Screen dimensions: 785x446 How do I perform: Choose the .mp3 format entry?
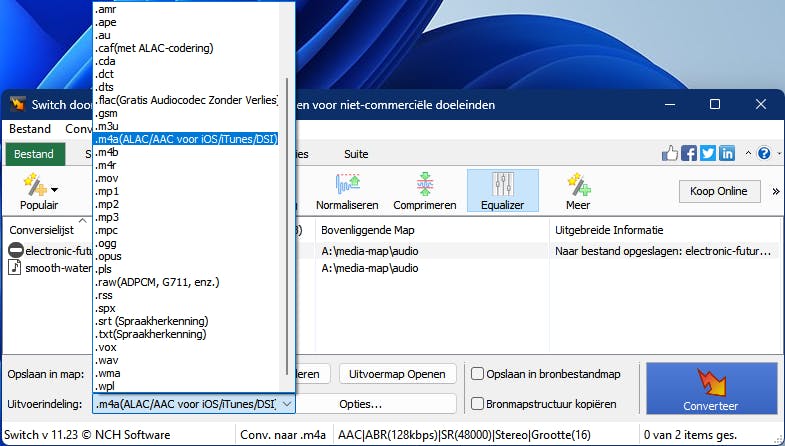(186, 217)
